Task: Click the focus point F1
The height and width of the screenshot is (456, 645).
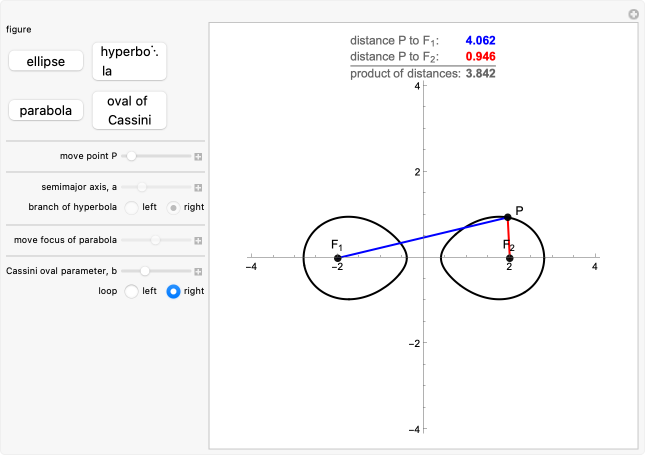Action: (338, 258)
